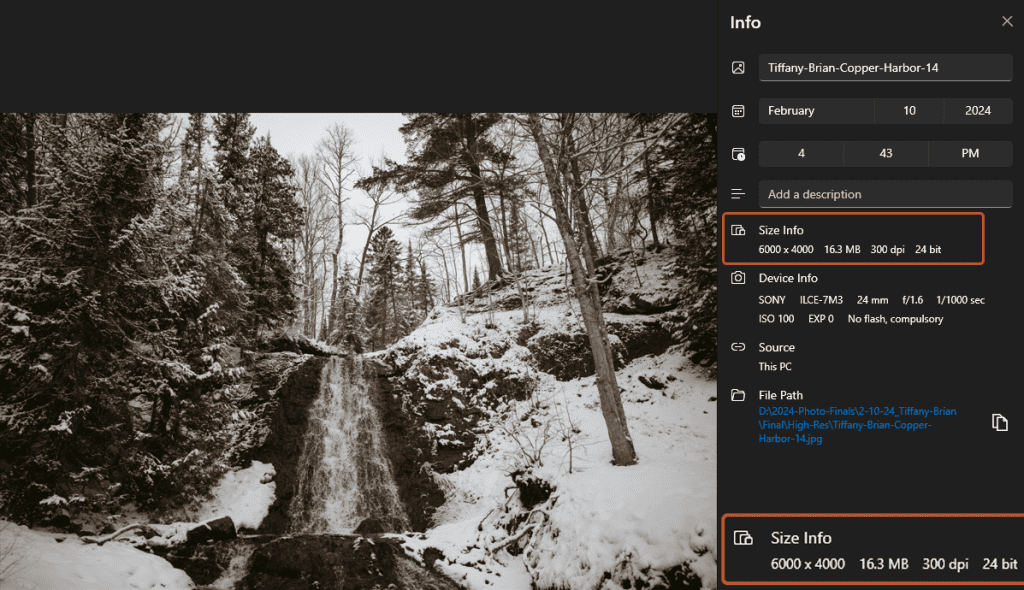
Task: Change the year field showing 2024
Action: pos(978,111)
